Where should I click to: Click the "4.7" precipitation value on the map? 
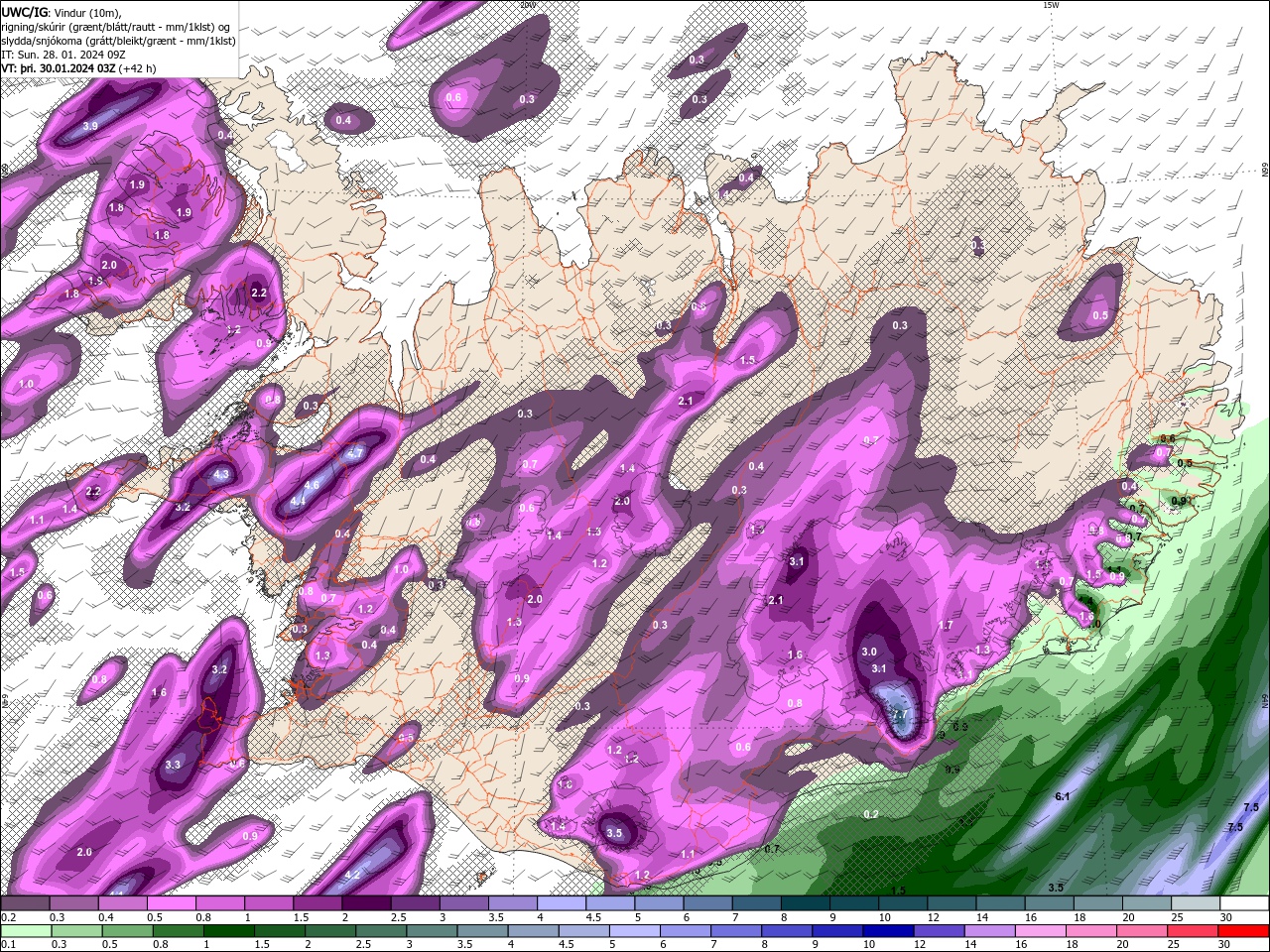[x=355, y=451]
